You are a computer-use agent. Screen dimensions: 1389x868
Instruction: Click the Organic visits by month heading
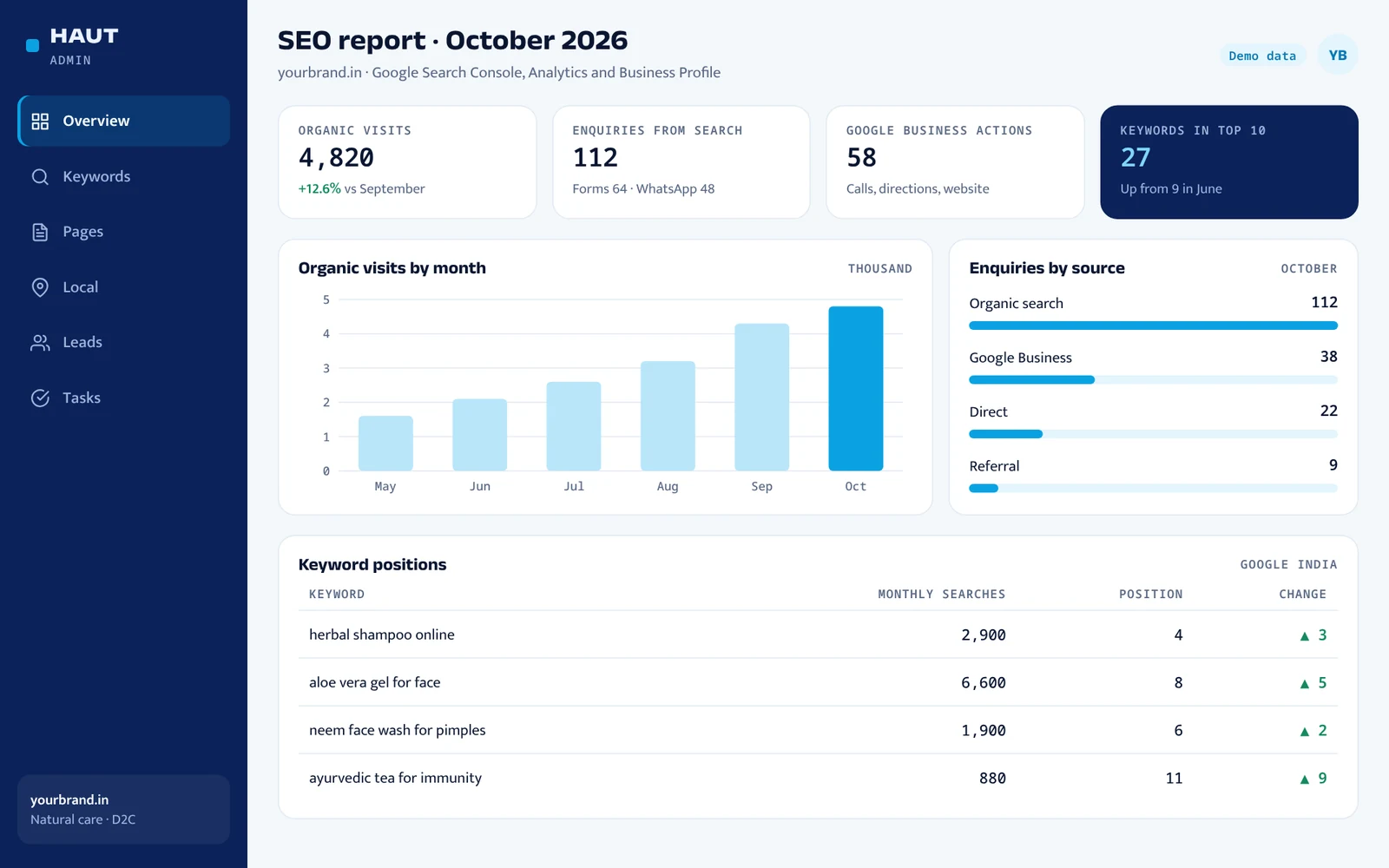(392, 268)
